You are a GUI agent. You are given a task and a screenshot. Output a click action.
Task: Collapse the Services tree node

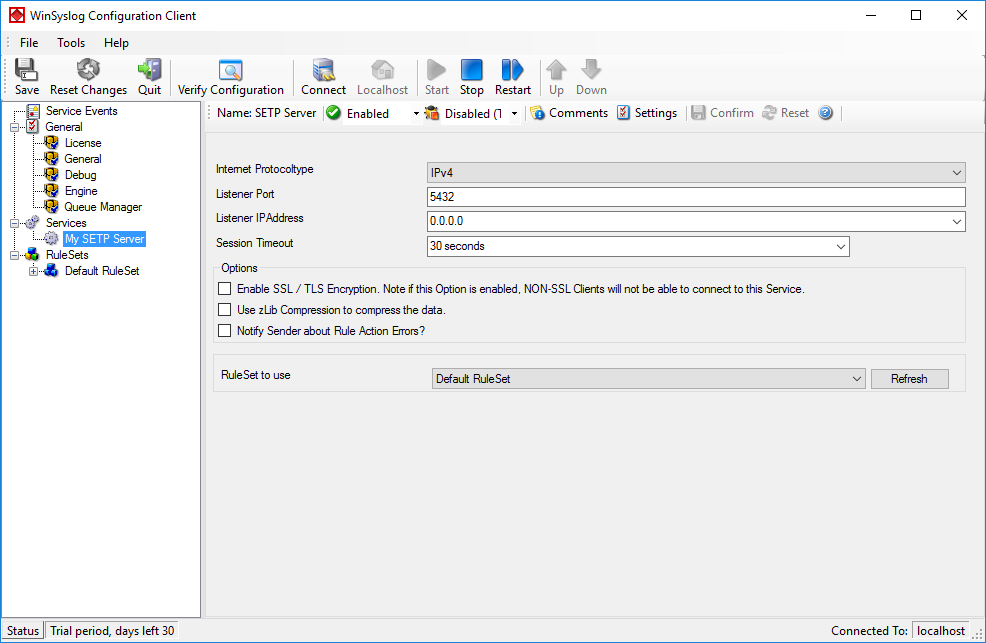pyautogui.click(x=14, y=223)
